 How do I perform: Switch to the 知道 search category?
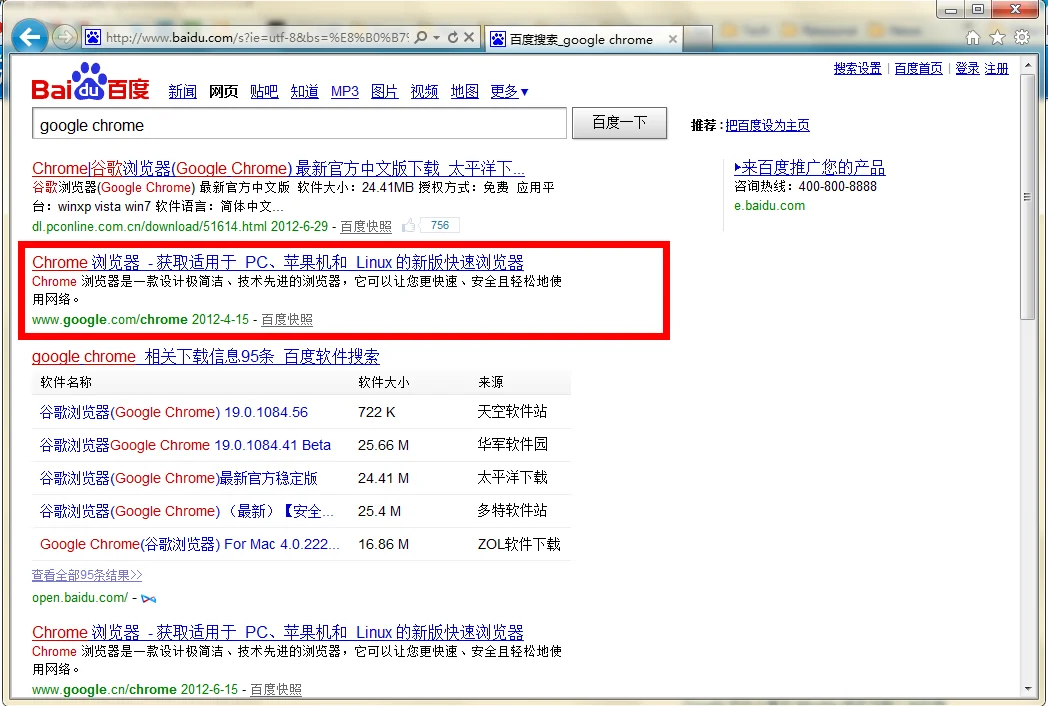[x=305, y=92]
